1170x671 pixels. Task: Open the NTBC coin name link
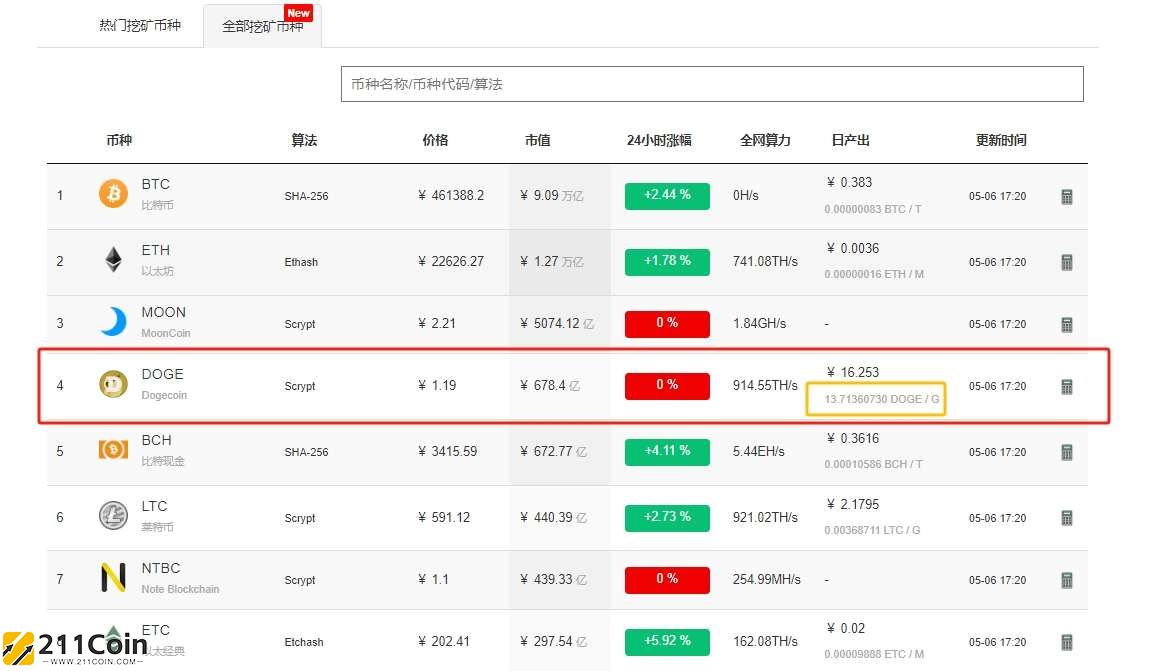[161, 568]
